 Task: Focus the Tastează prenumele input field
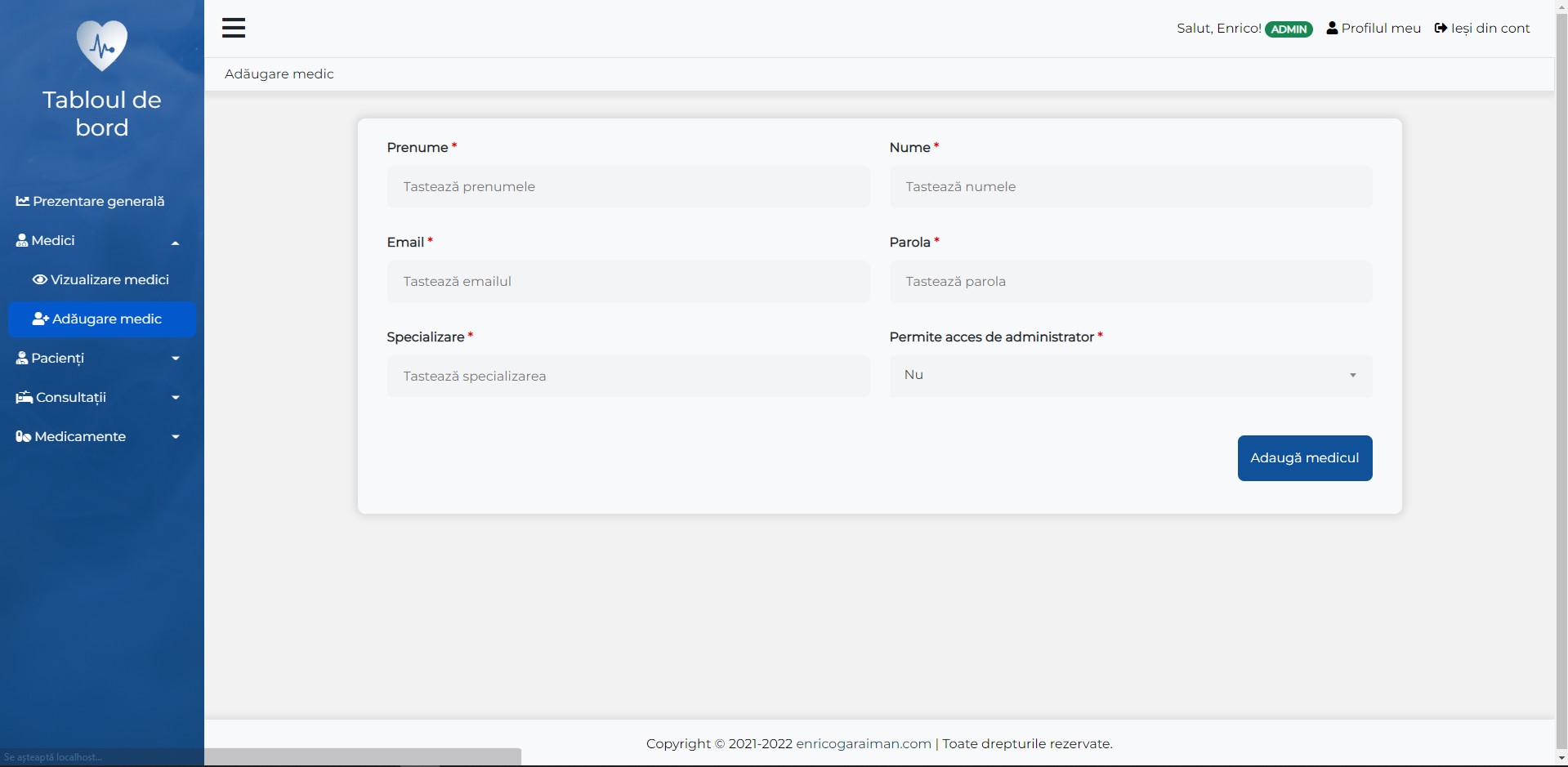[628, 186]
